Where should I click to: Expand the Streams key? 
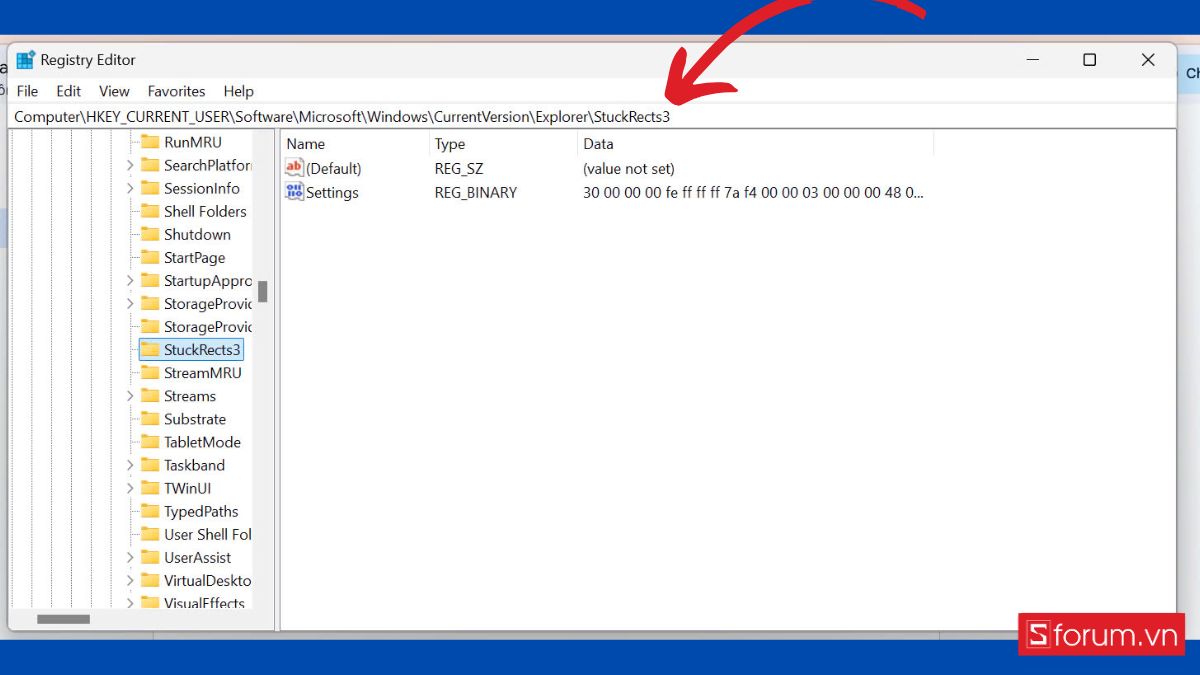[x=130, y=396]
